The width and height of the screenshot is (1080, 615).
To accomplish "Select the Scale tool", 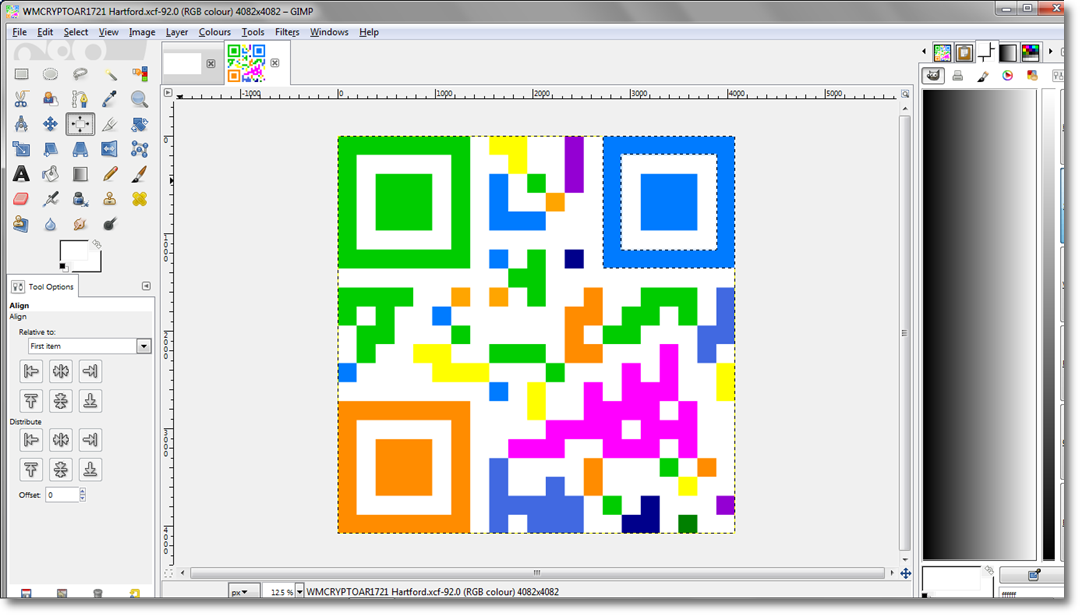I will tap(21, 149).
